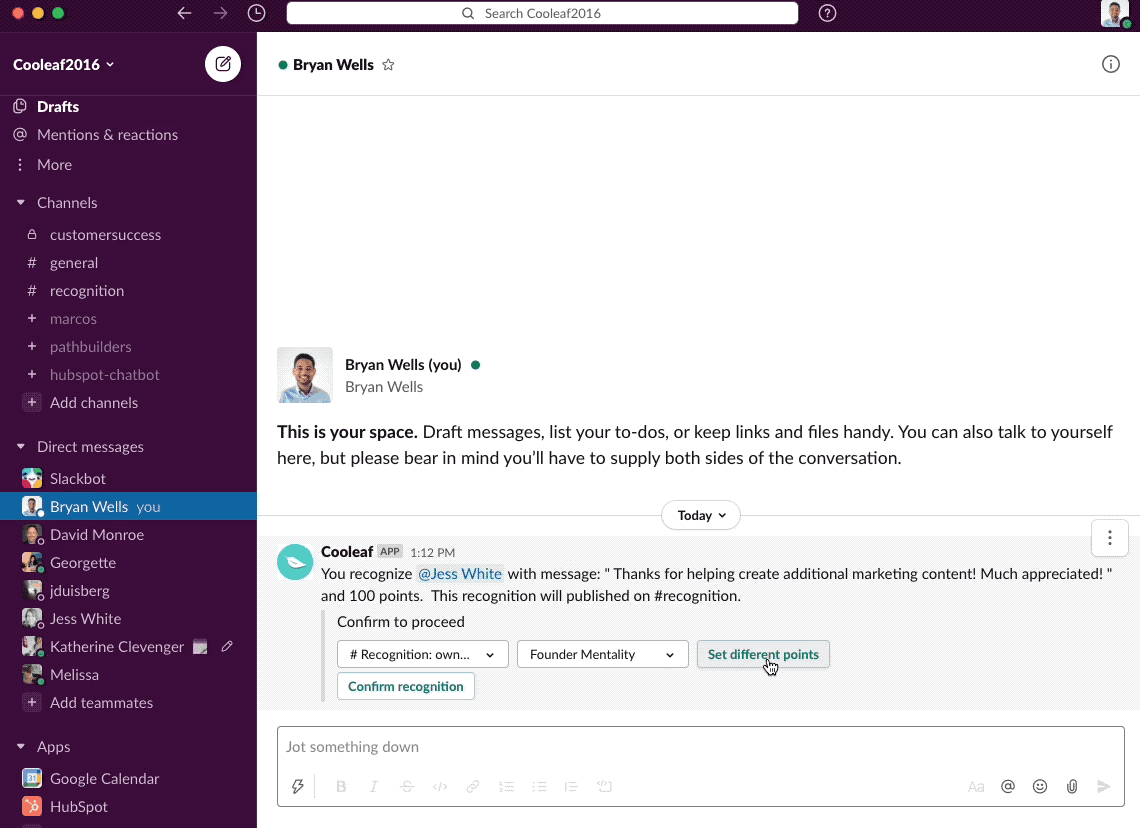Apply bold formatting in composer

point(341,787)
